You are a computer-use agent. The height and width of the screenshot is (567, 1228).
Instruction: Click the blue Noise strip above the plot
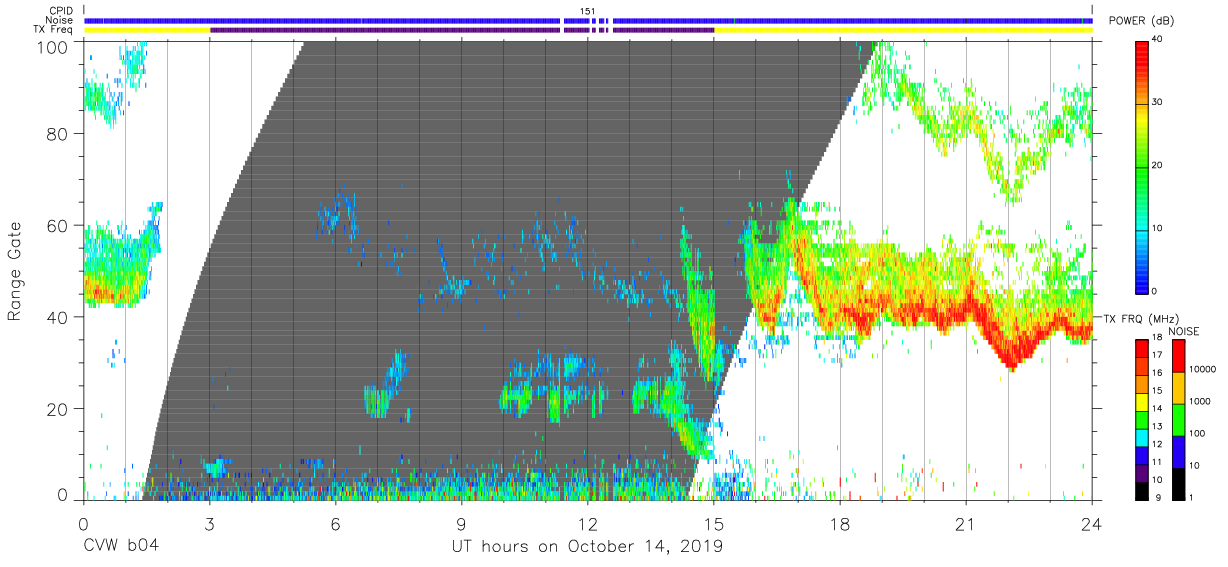coord(588,21)
